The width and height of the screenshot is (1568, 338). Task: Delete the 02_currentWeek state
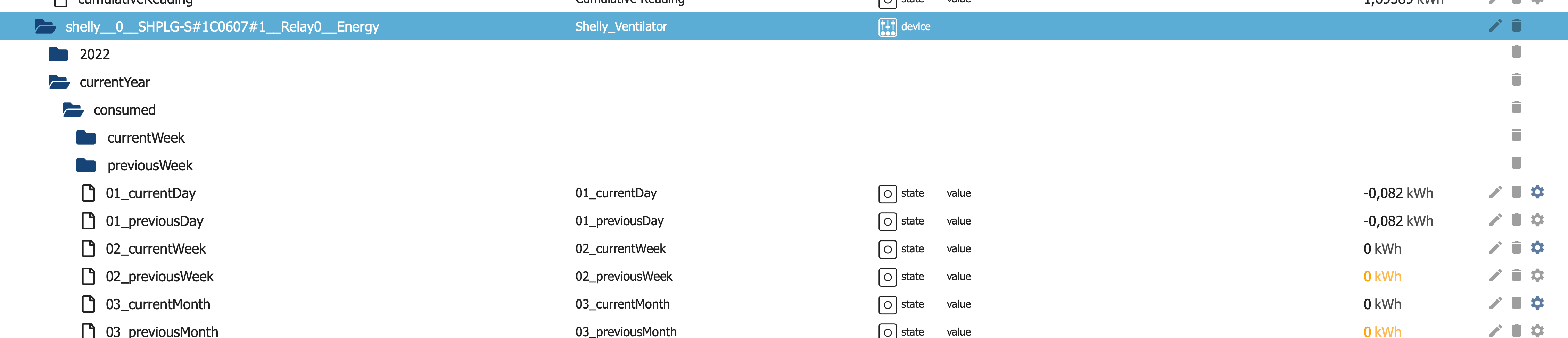point(1516,248)
